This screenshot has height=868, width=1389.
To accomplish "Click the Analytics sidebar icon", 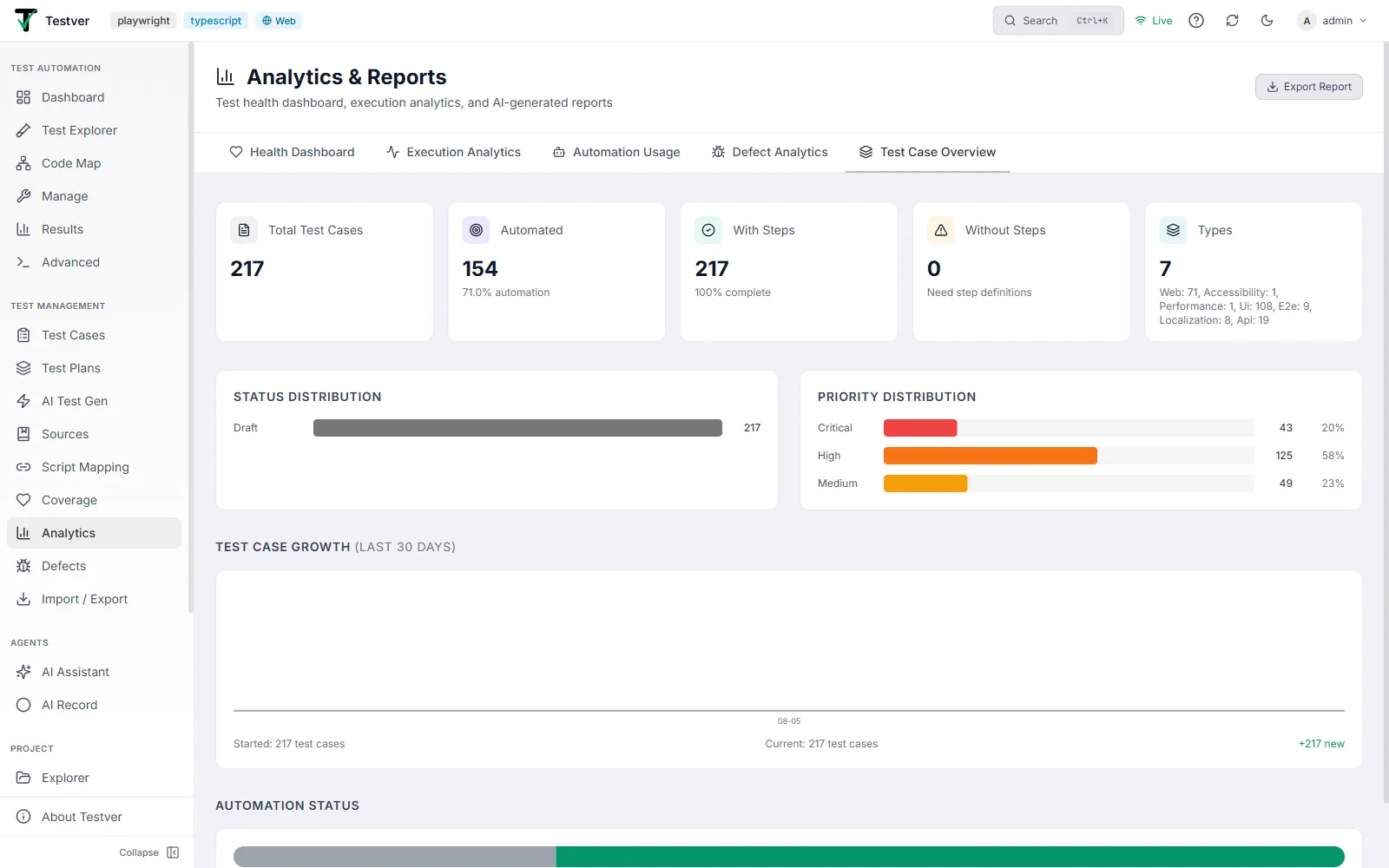I will pyautogui.click(x=23, y=533).
